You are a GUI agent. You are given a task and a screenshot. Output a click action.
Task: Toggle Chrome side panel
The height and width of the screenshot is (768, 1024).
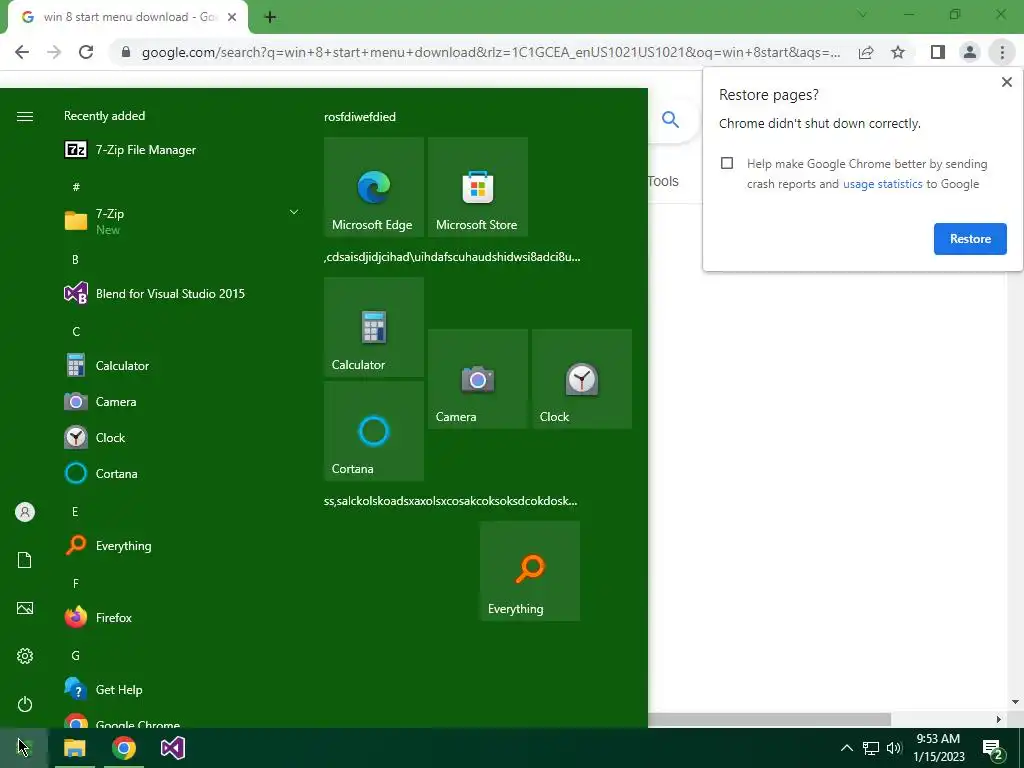tap(938, 52)
